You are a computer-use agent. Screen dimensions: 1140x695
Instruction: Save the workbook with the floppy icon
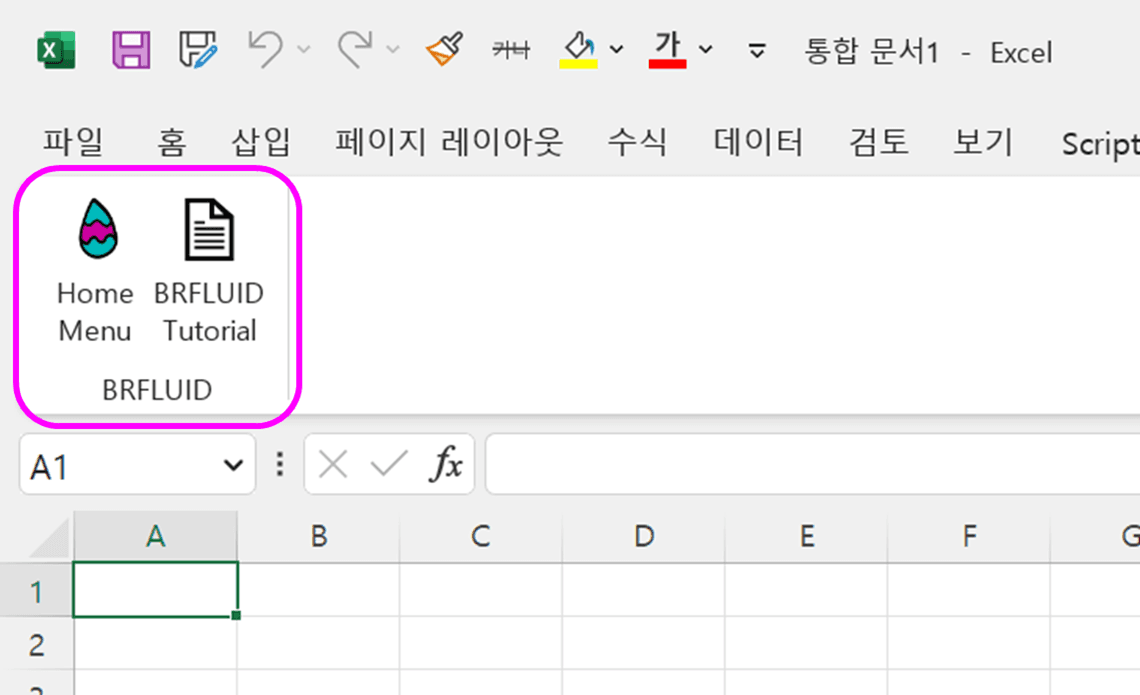pos(131,50)
